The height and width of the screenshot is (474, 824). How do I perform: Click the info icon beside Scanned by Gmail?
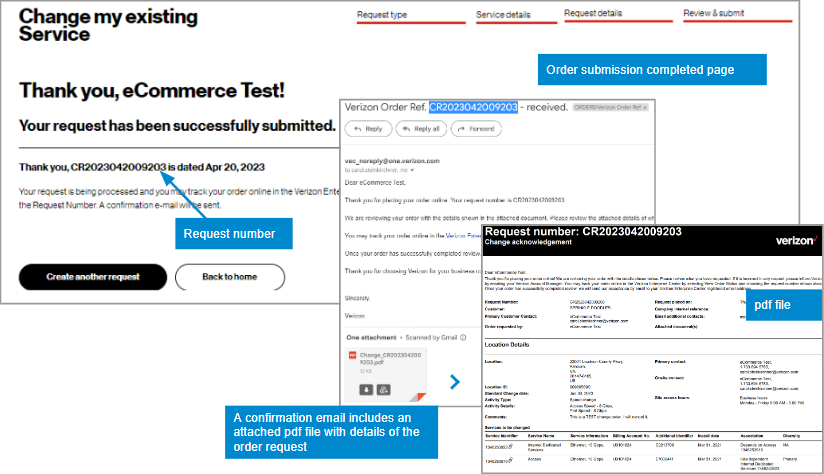pos(463,337)
